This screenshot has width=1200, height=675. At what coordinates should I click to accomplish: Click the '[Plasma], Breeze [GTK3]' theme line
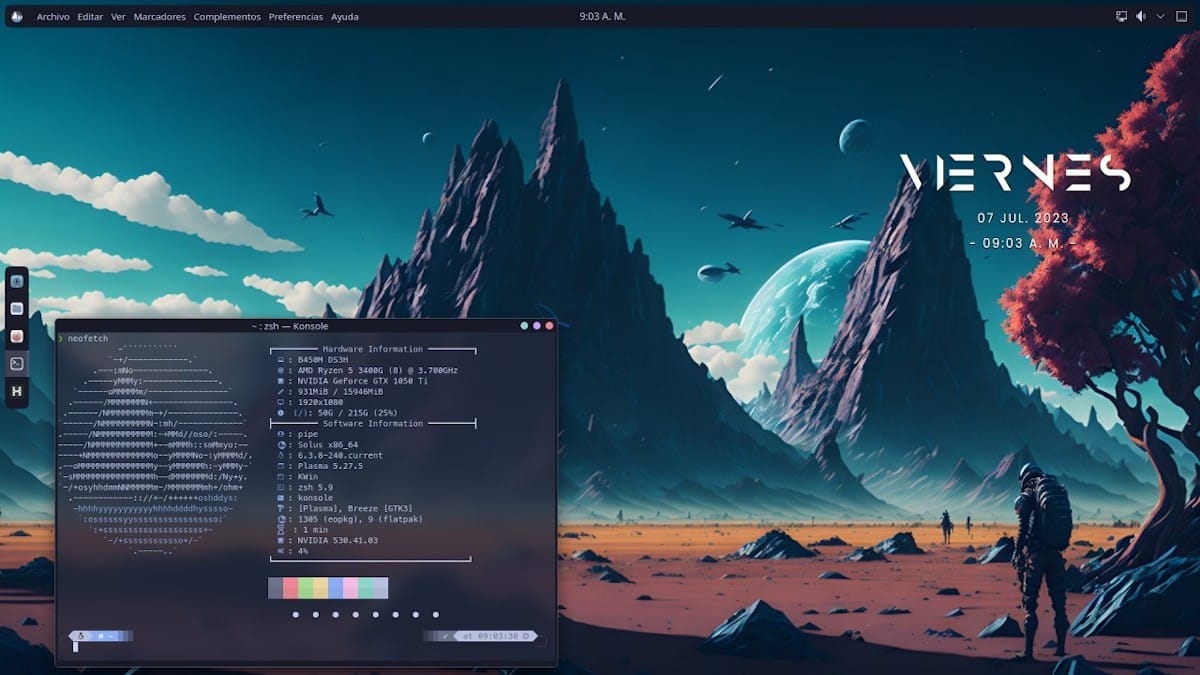coord(355,508)
